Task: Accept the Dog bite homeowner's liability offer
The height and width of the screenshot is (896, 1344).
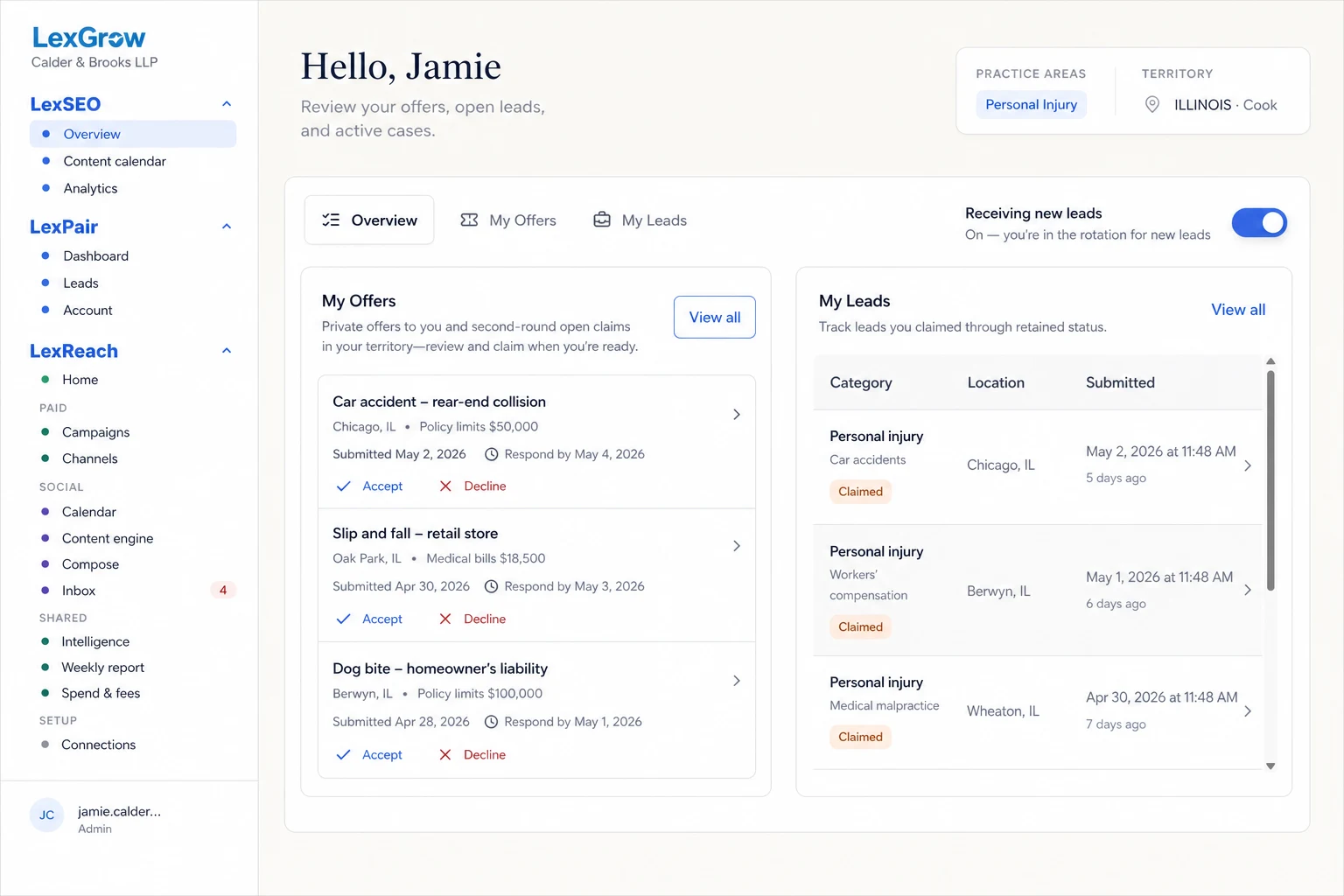Action: click(370, 754)
